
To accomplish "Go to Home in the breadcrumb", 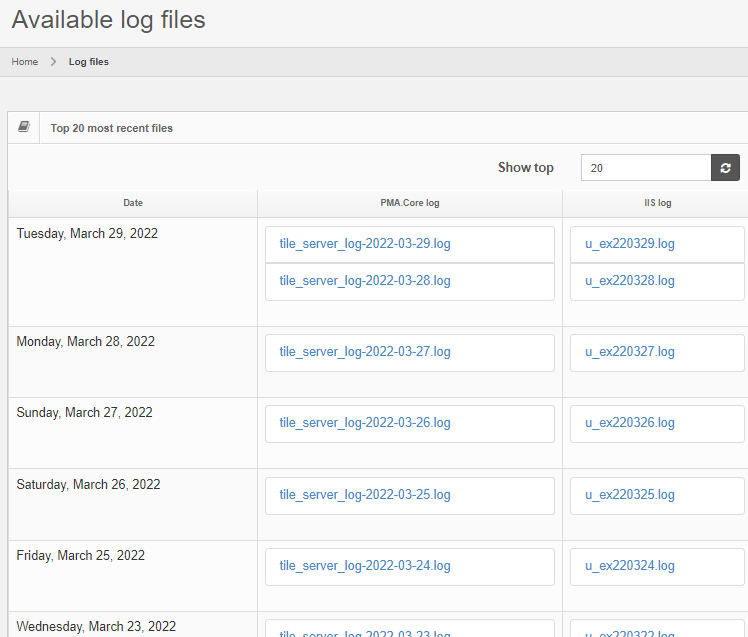I will pos(25,62).
